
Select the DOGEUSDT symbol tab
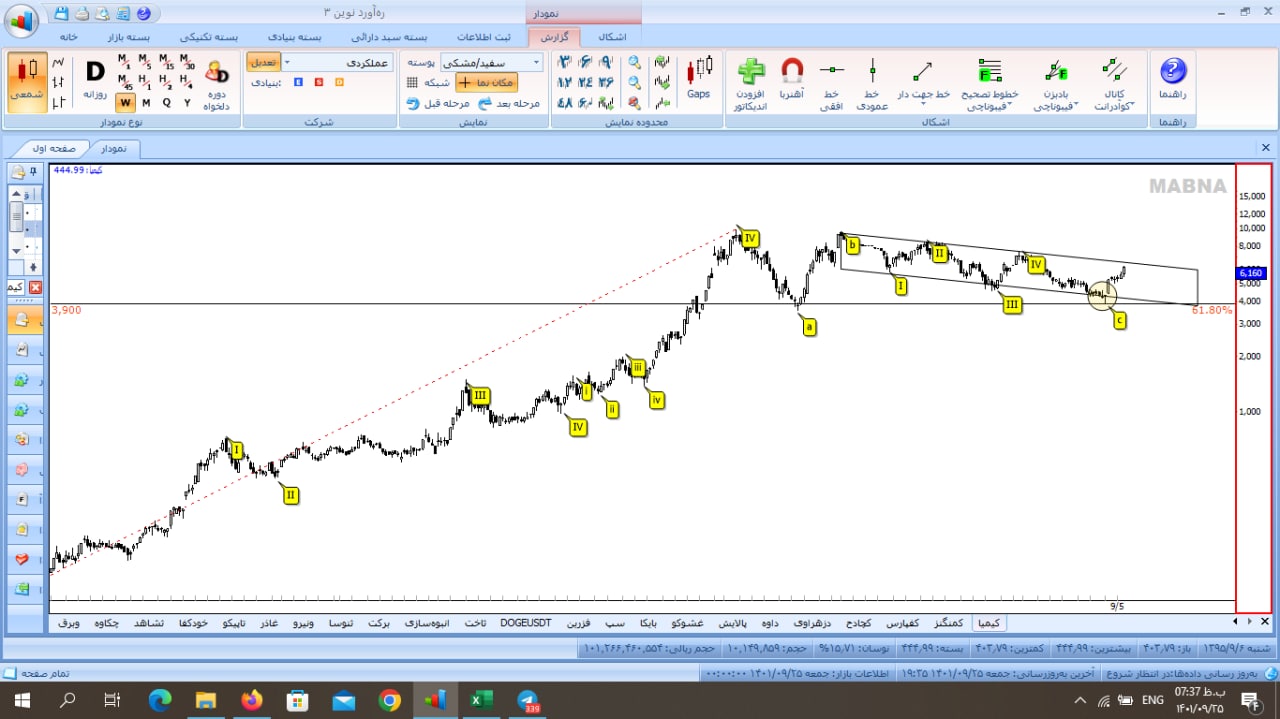pos(526,622)
